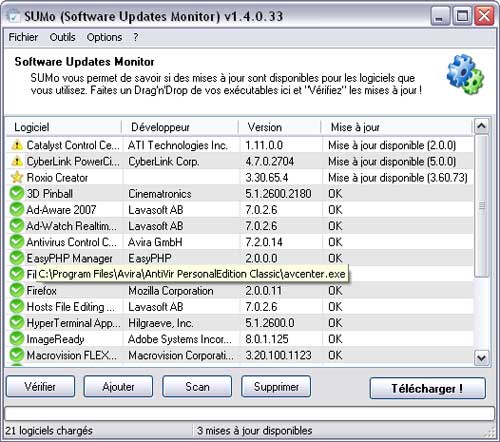
Task: Click green check icon for Ad-Watch Realtime
Action: pyautogui.click(x=17, y=226)
